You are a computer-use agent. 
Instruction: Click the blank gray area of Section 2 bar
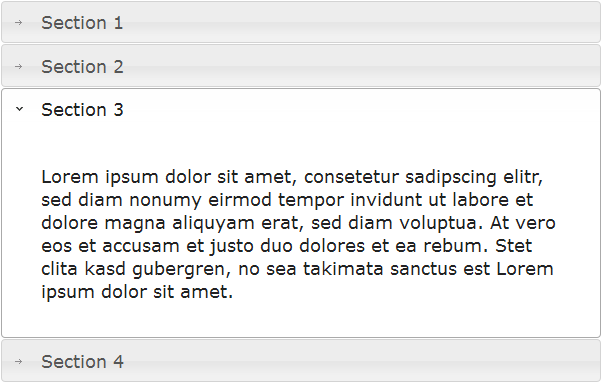pos(361,66)
